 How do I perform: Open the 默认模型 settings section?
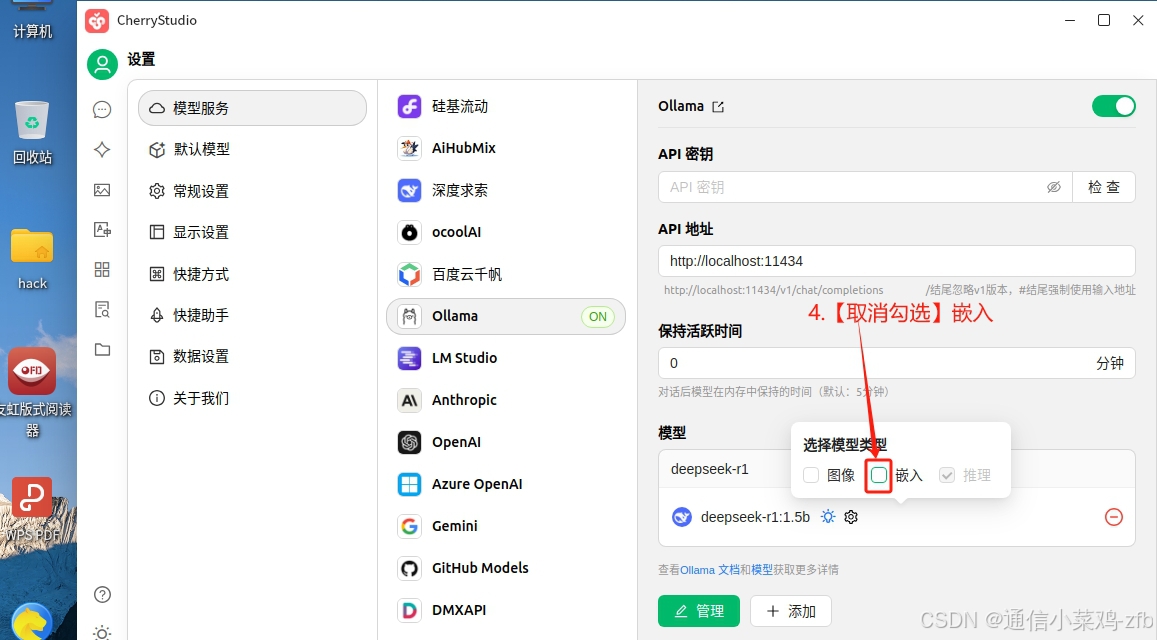(252, 150)
